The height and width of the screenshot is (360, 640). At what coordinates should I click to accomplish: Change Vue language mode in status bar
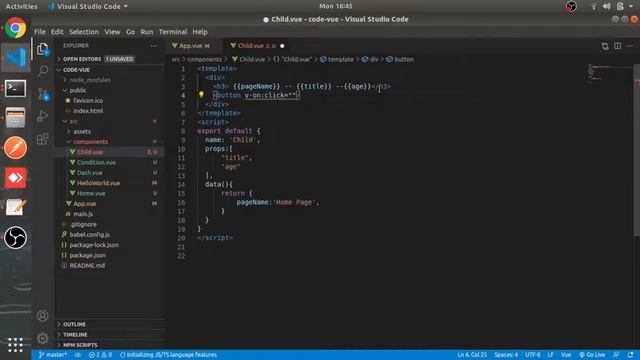pyautogui.click(x=566, y=355)
